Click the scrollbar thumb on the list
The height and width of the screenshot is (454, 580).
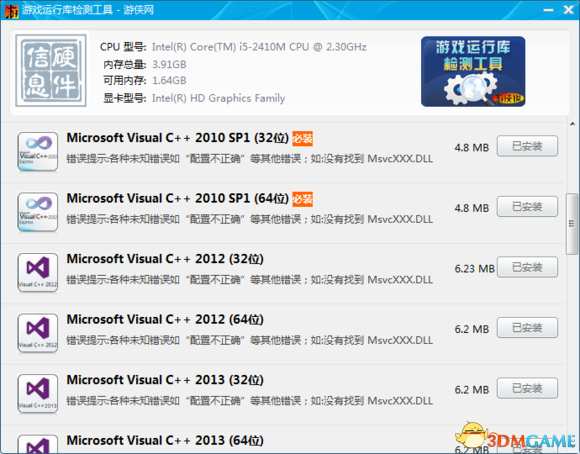[572, 223]
